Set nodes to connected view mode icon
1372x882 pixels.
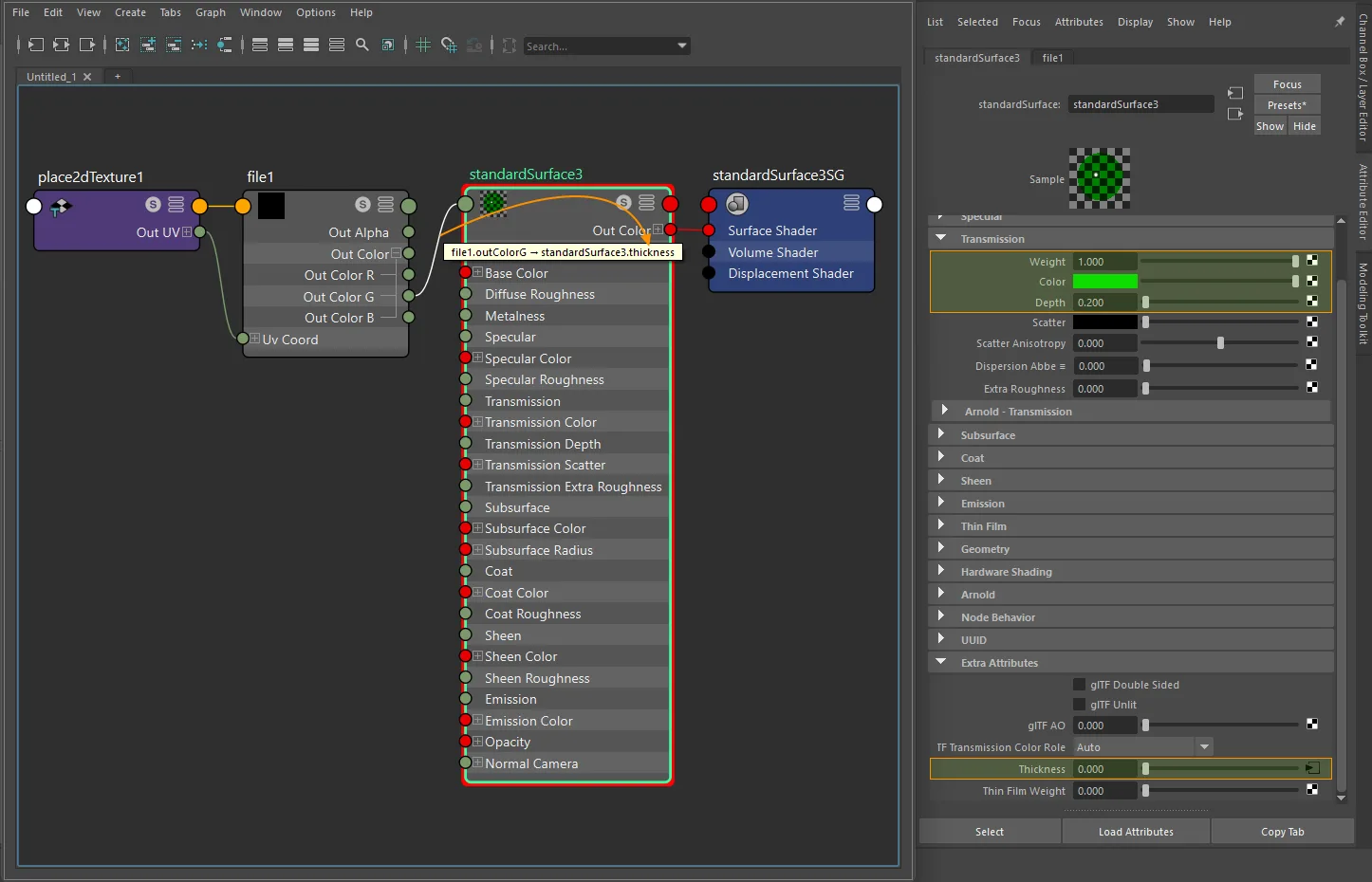(285, 45)
